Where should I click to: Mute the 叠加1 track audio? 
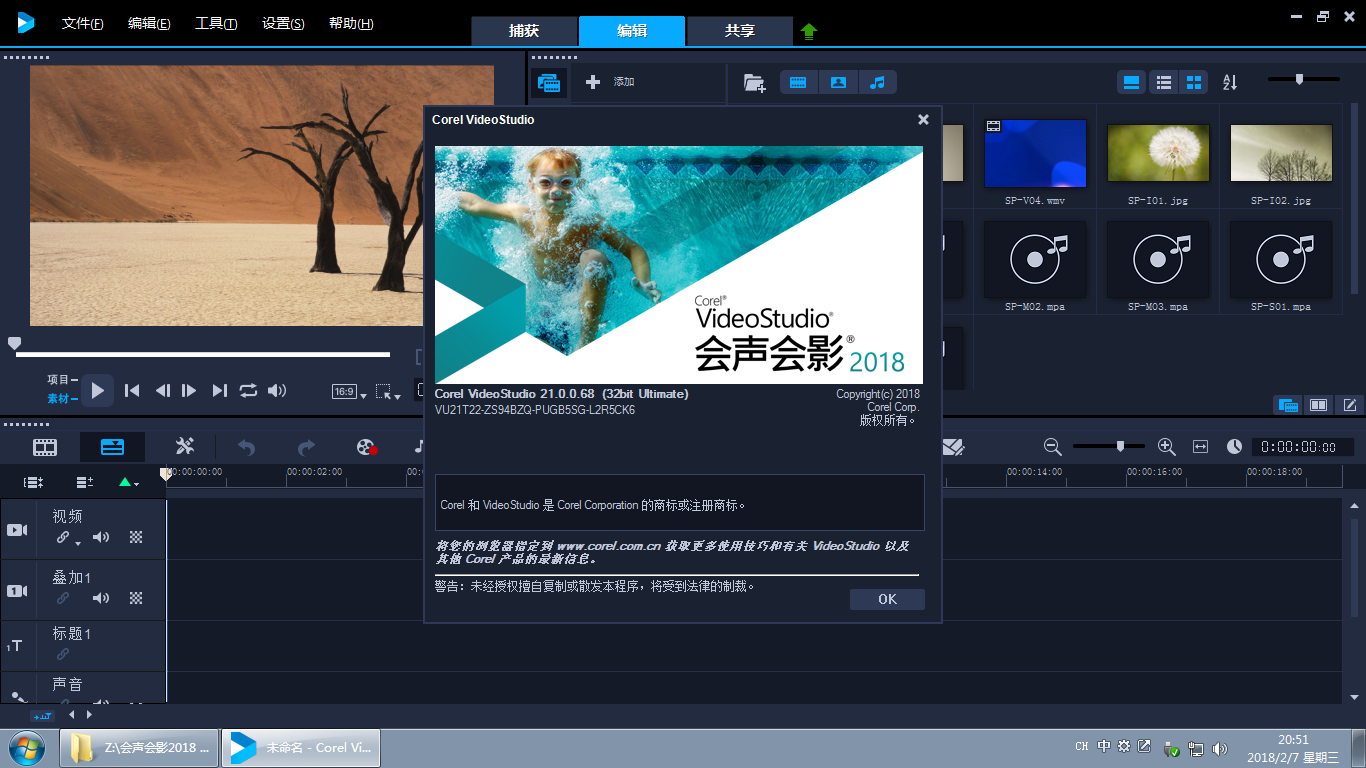point(101,598)
